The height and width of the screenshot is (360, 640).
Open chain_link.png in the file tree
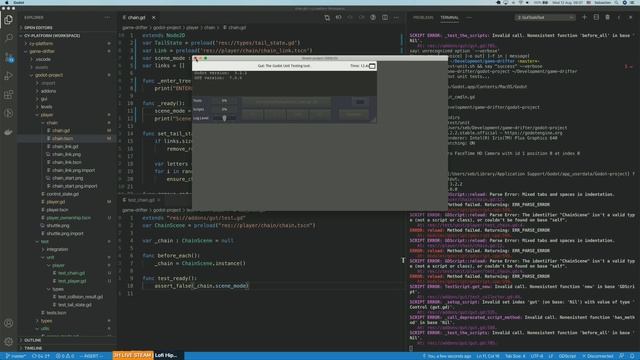(x=66, y=154)
